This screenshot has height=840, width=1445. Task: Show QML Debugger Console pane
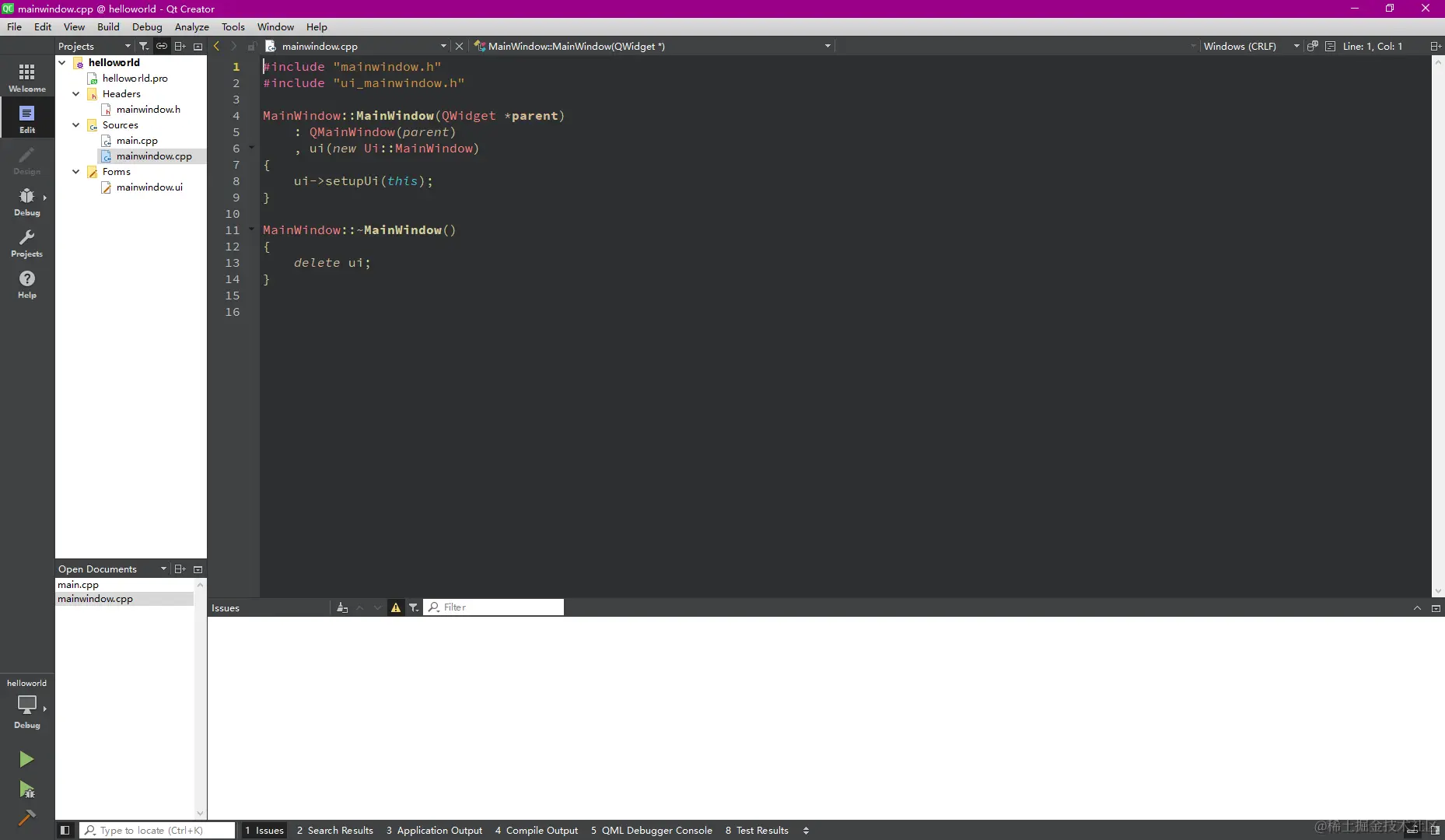[652, 830]
